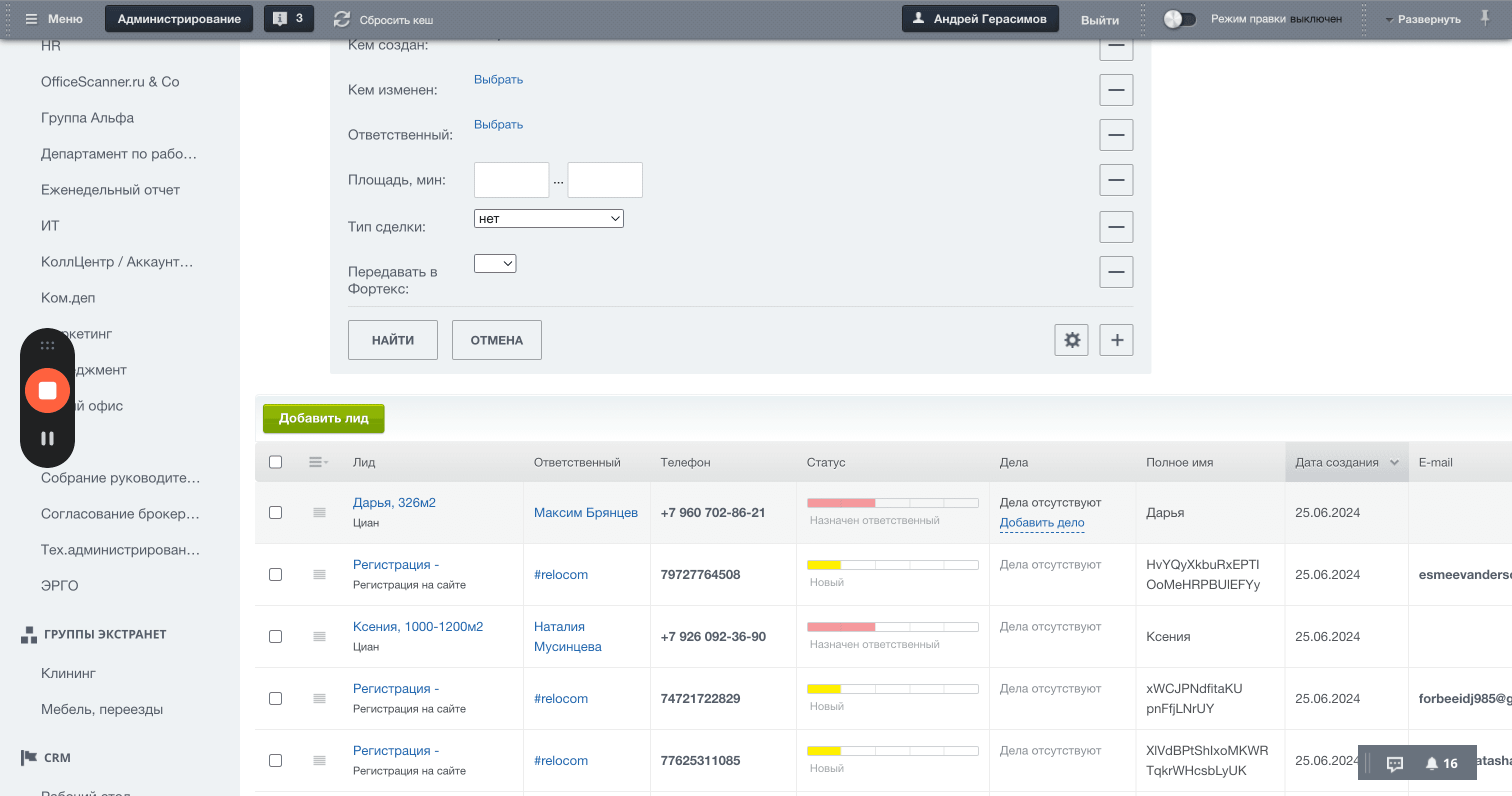Screen dimensions: 1512x796
Task: Expand the Развернуть panel option
Action: click(x=1423, y=19)
